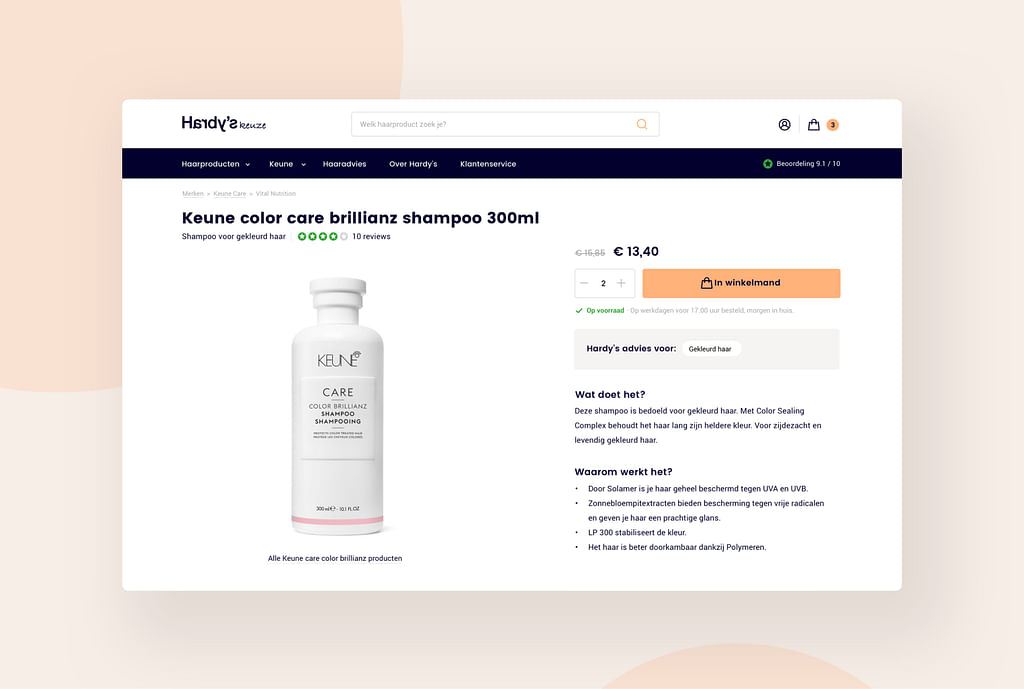Follow the Keune Care breadcrumb link

point(230,193)
